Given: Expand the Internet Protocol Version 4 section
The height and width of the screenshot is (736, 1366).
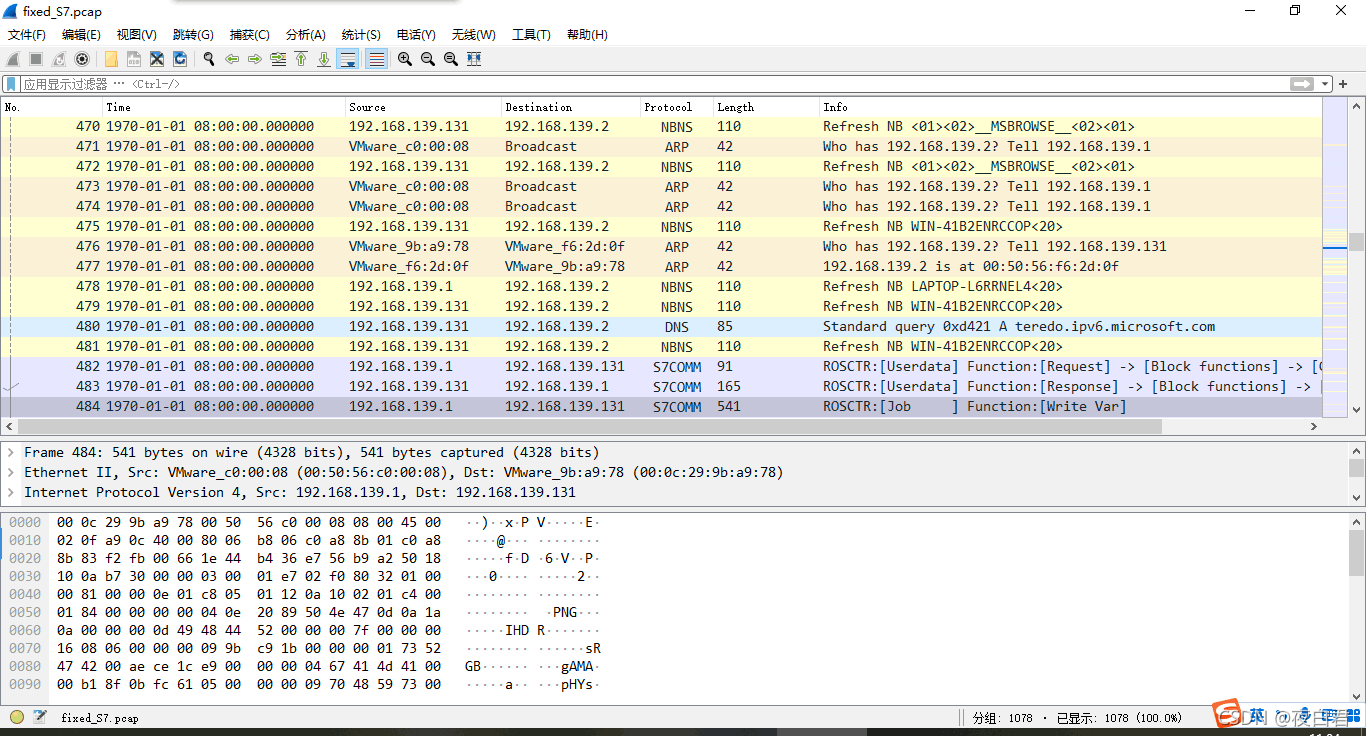Looking at the screenshot, I should (x=12, y=492).
